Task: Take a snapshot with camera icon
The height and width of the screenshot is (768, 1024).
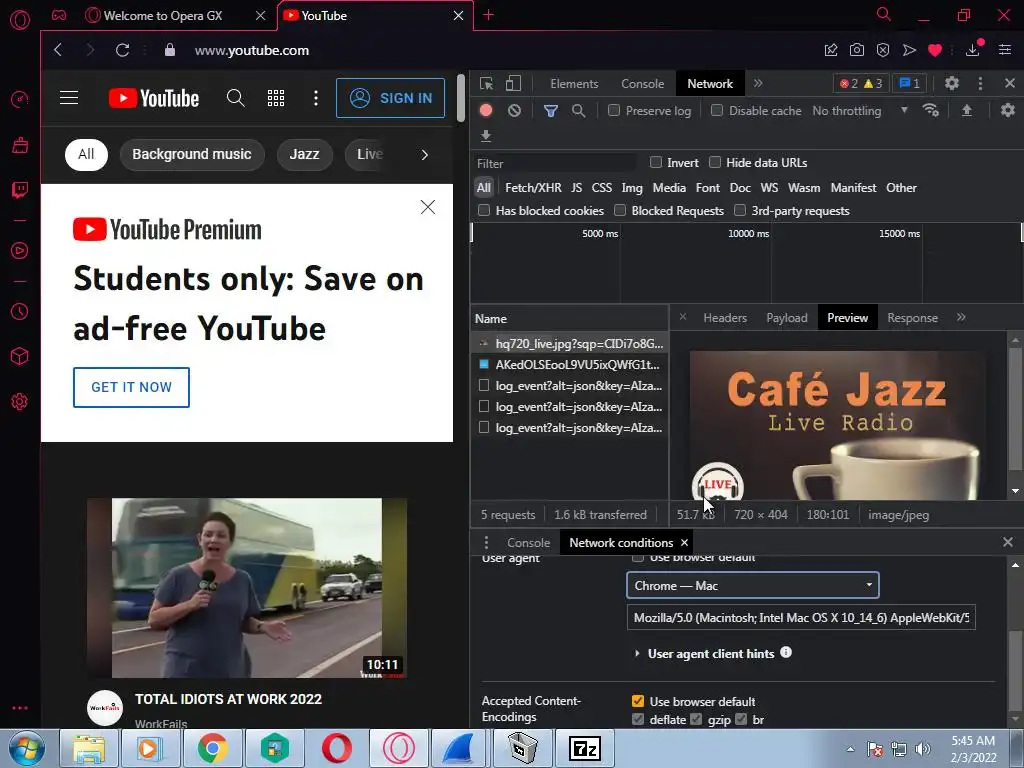Action: point(857,50)
